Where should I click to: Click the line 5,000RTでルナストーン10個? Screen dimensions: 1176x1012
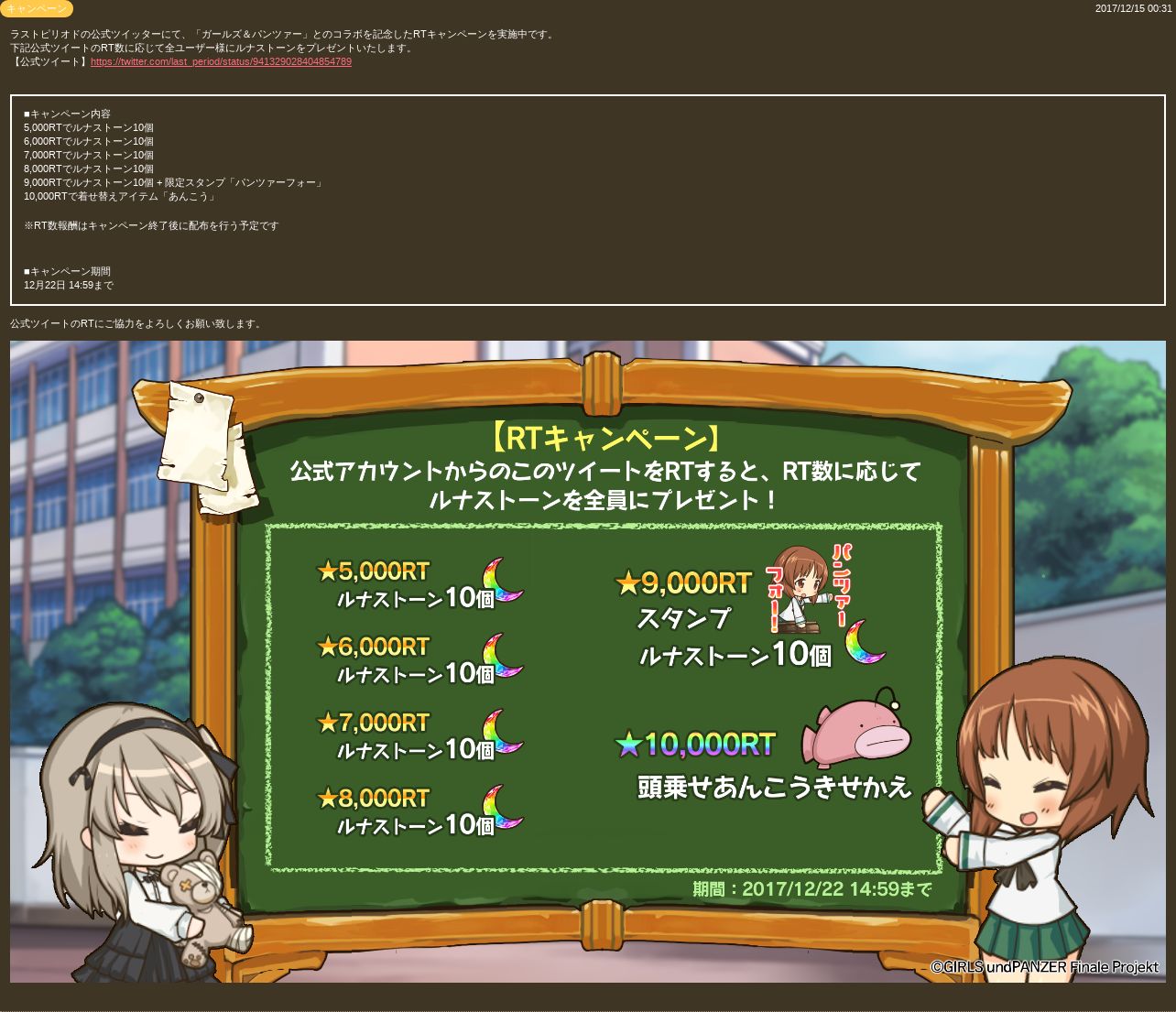(x=89, y=127)
